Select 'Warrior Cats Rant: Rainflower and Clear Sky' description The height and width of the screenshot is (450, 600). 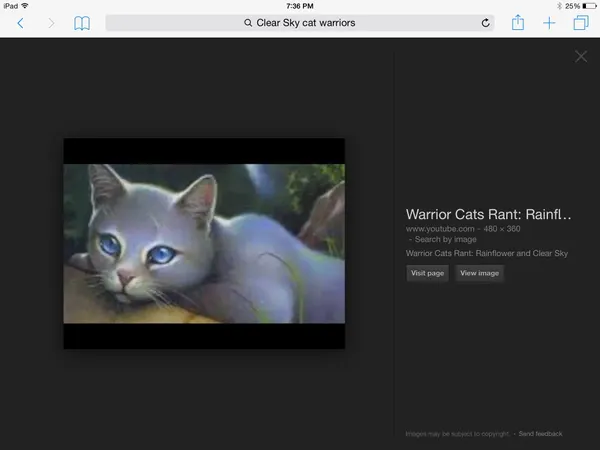[x=487, y=253]
